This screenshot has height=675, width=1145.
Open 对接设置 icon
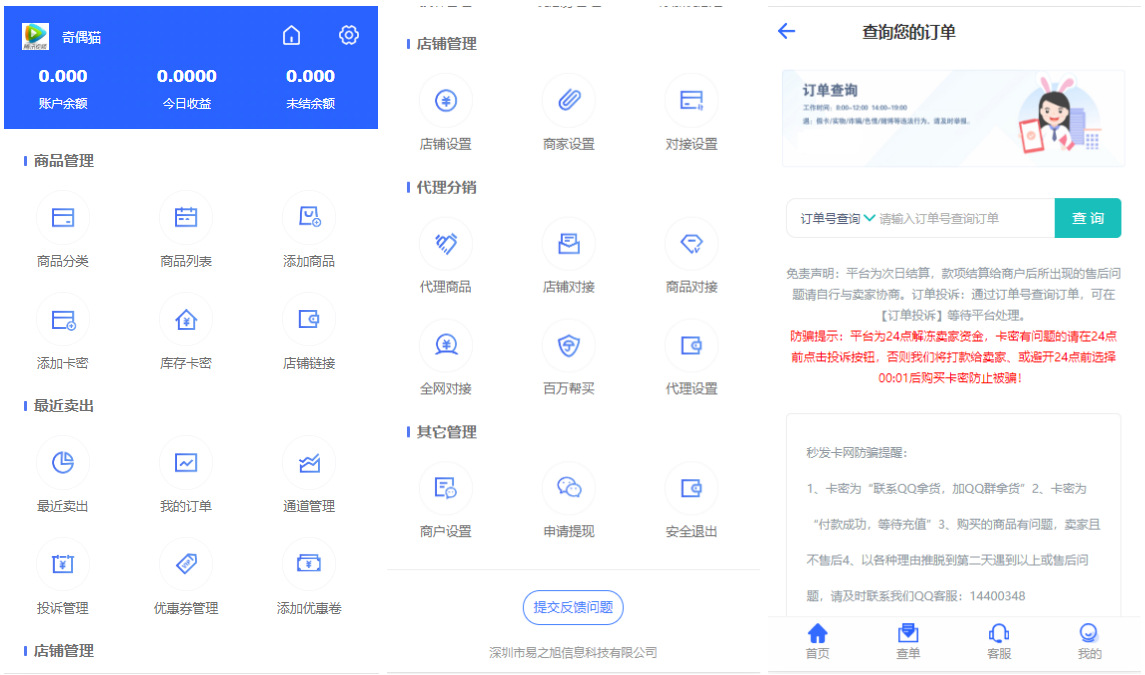click(x=692, y=100)
